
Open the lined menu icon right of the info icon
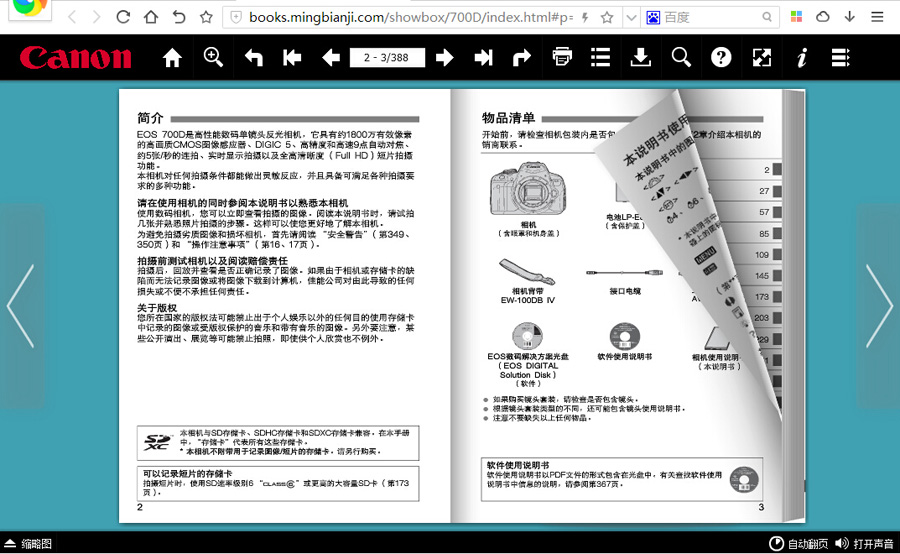pos(840,57)
